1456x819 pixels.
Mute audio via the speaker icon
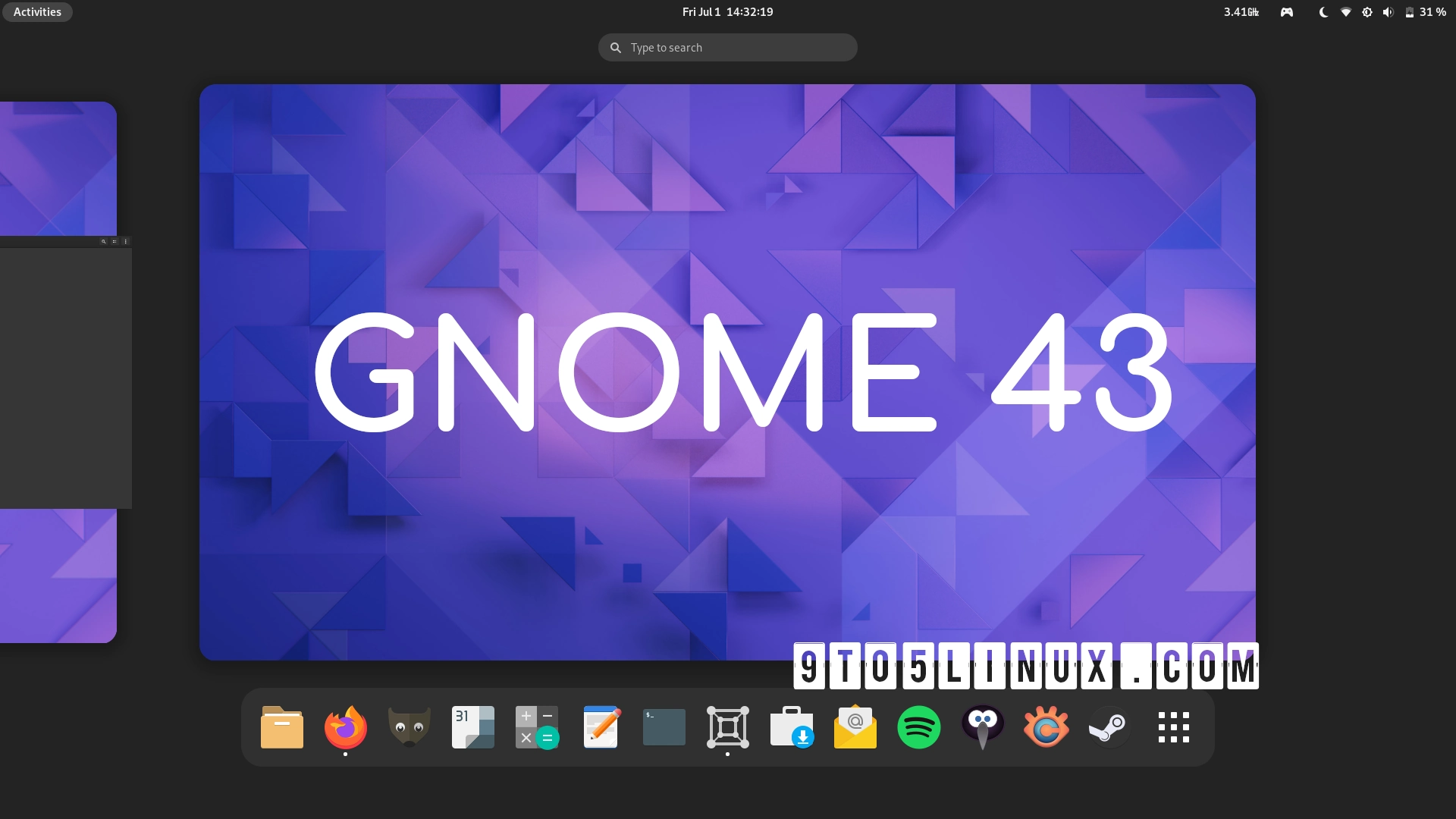click(1388, 11)
